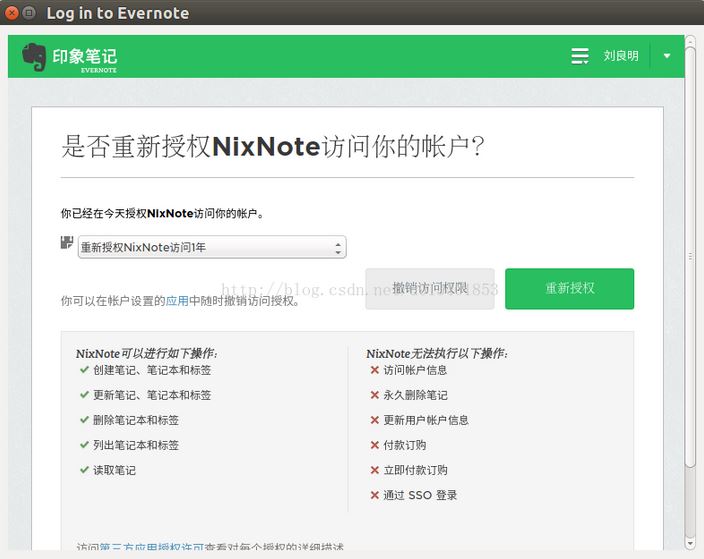Open the 第三方应用授权许可 link
Viewport: 704px width, 559px height.
[x=156, y=548]
